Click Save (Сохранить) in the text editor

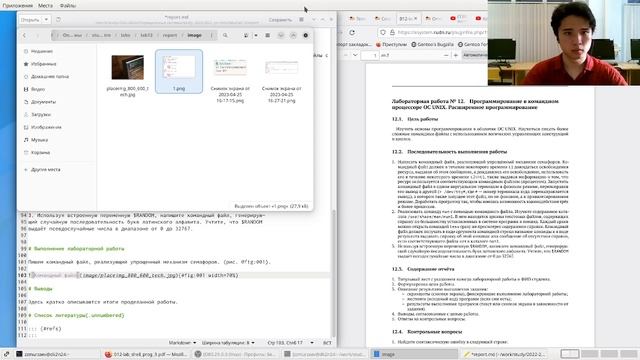tap(280, 20)
